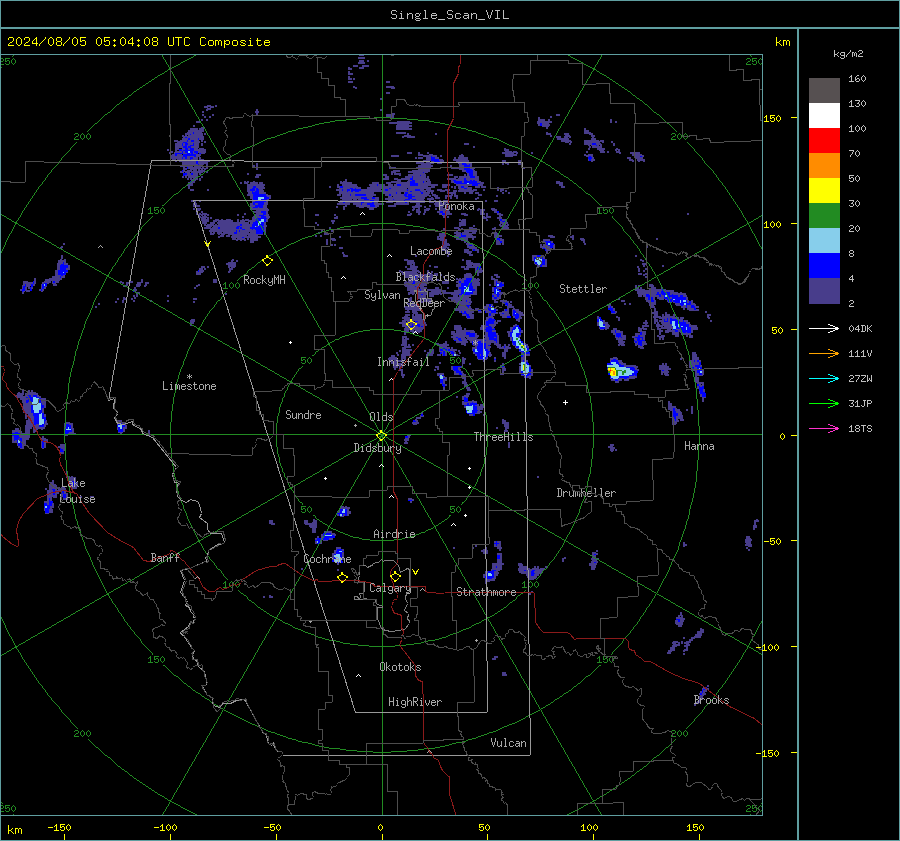The image size is (900, 841).
Task: Click the Blackfalds town label
Action: (425, 277)
